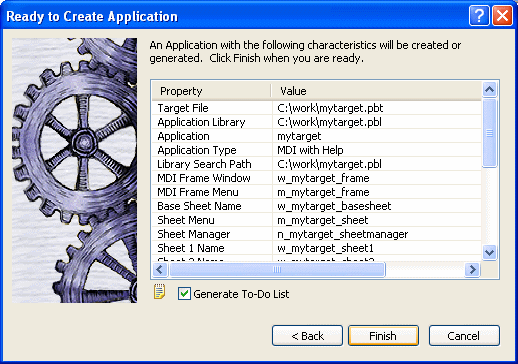Click the value m_mytarget_frame
This screenshot has height=364, width=518.
point(323,192)
